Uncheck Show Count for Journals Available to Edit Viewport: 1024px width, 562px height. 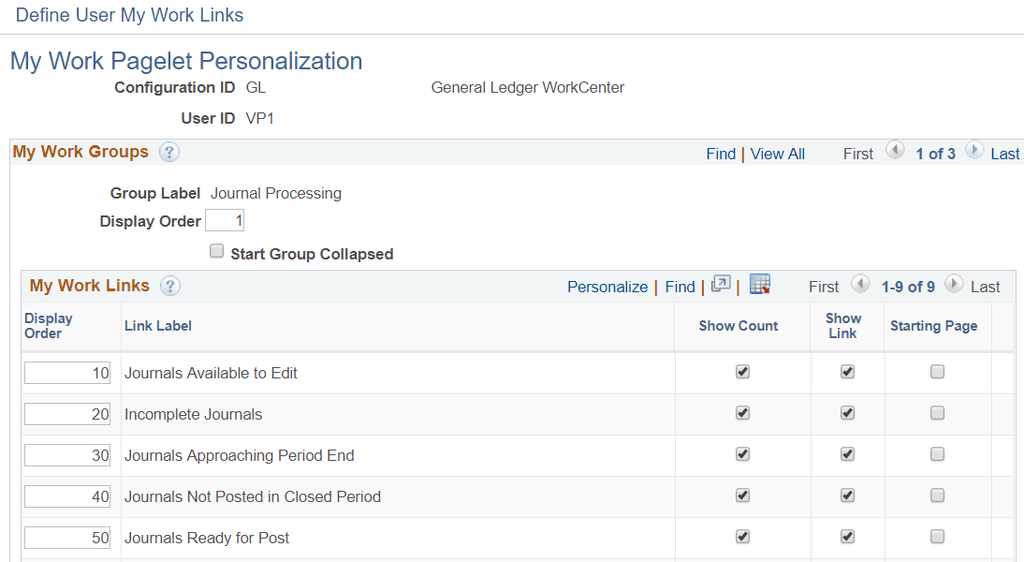click(x=743, y=372)
